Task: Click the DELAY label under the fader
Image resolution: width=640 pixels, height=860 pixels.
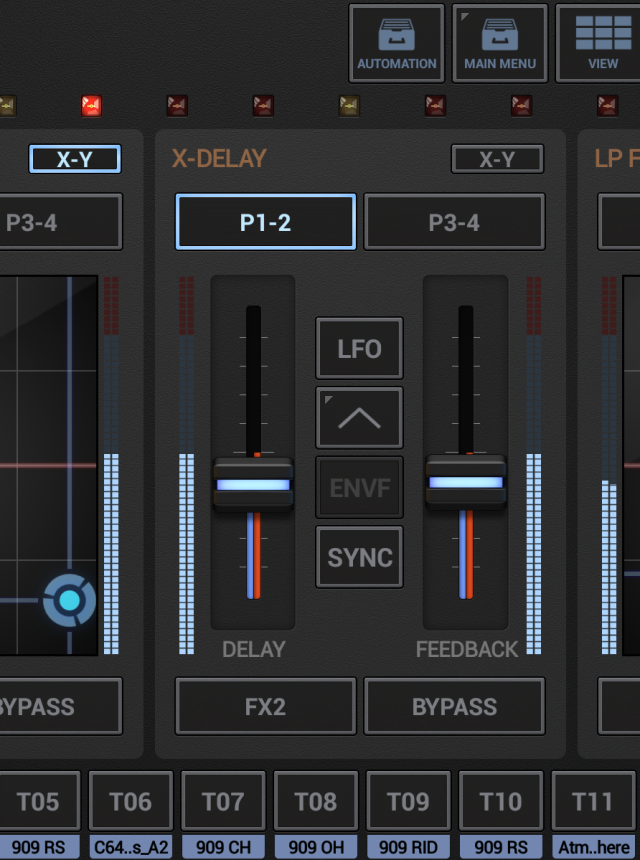Action: tap(253, 649)
